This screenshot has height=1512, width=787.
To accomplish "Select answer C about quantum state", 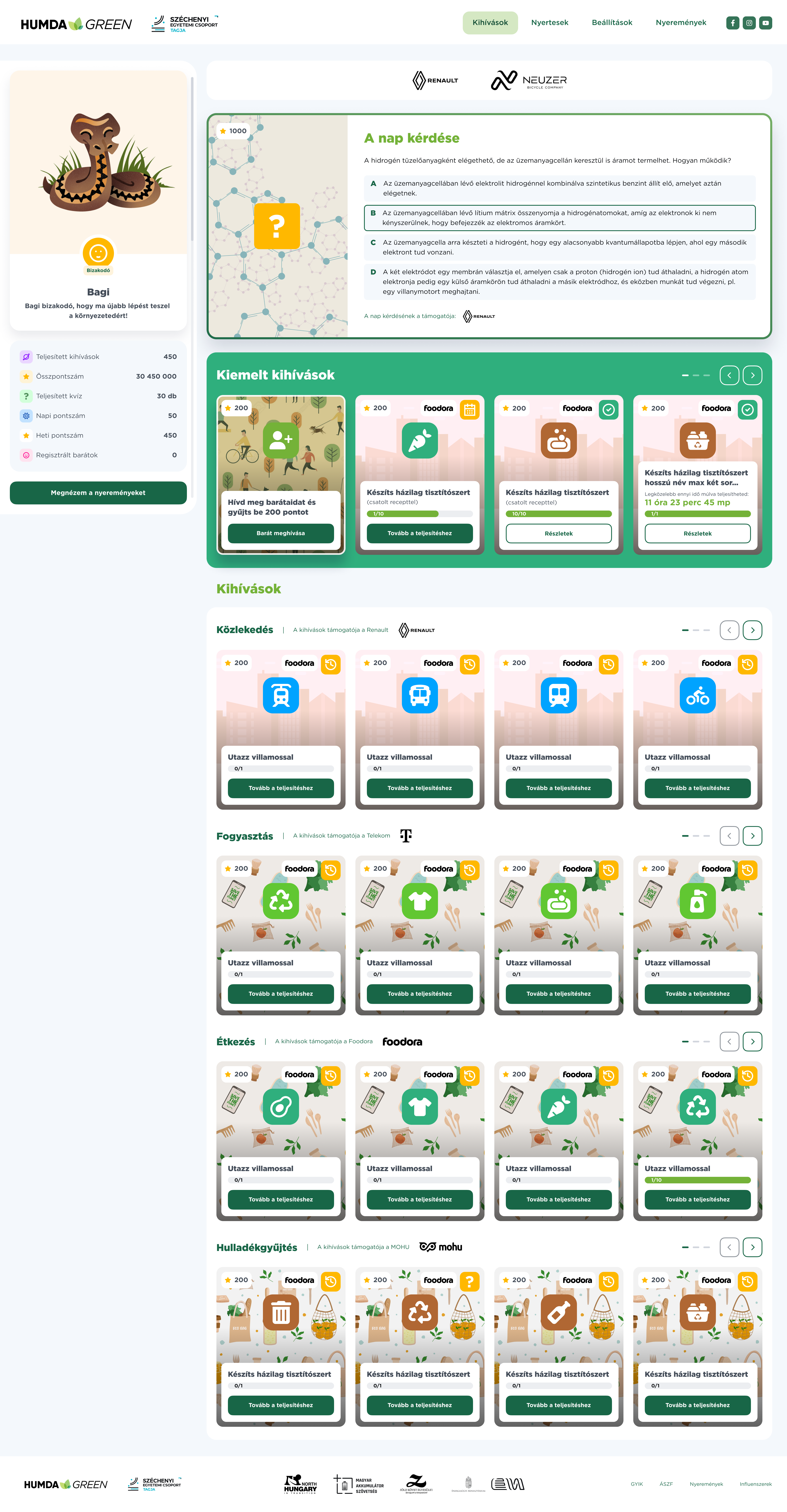I will coord(560,247).
